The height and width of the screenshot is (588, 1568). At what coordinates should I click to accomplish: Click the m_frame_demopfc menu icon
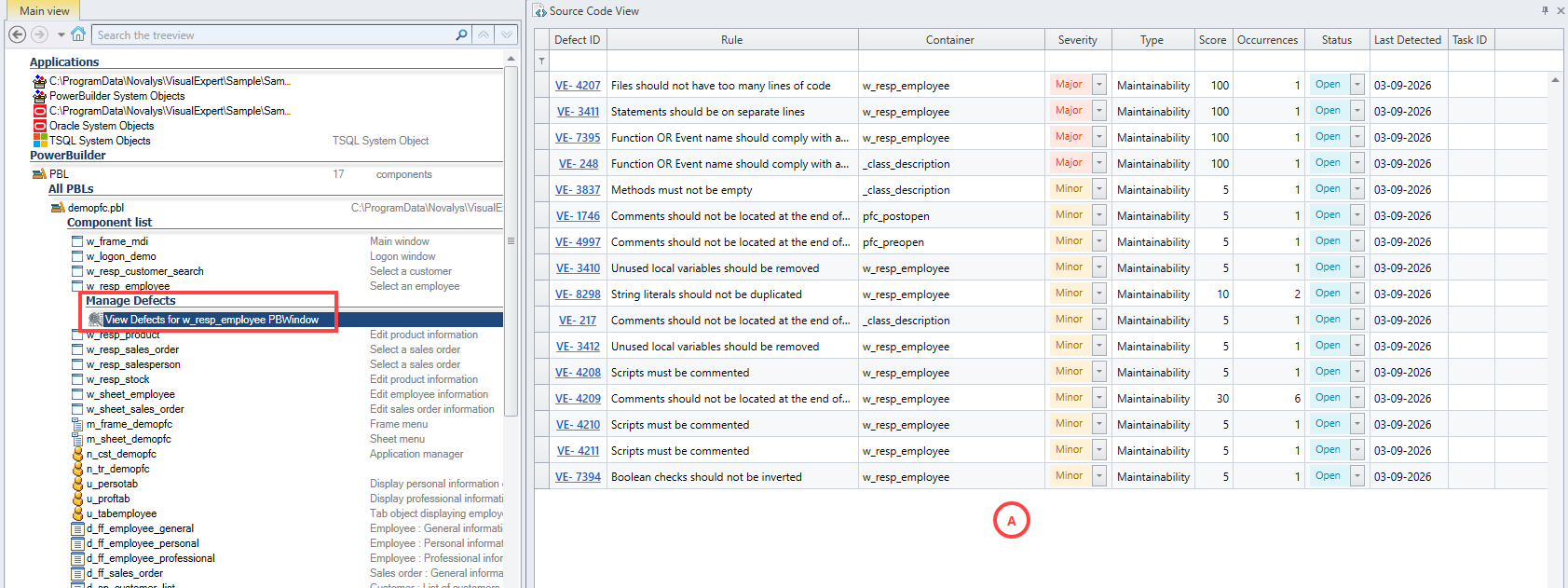tap(77, 424)
